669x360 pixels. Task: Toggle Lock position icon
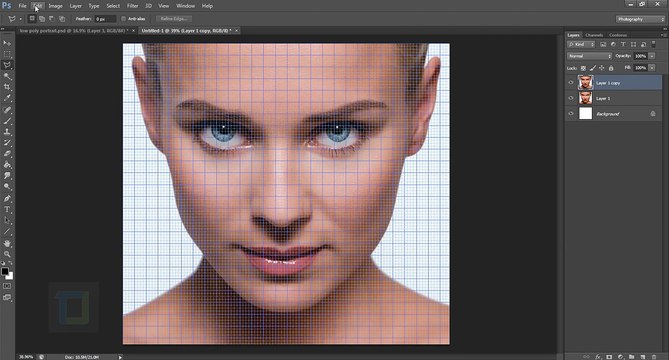point(602,68)
